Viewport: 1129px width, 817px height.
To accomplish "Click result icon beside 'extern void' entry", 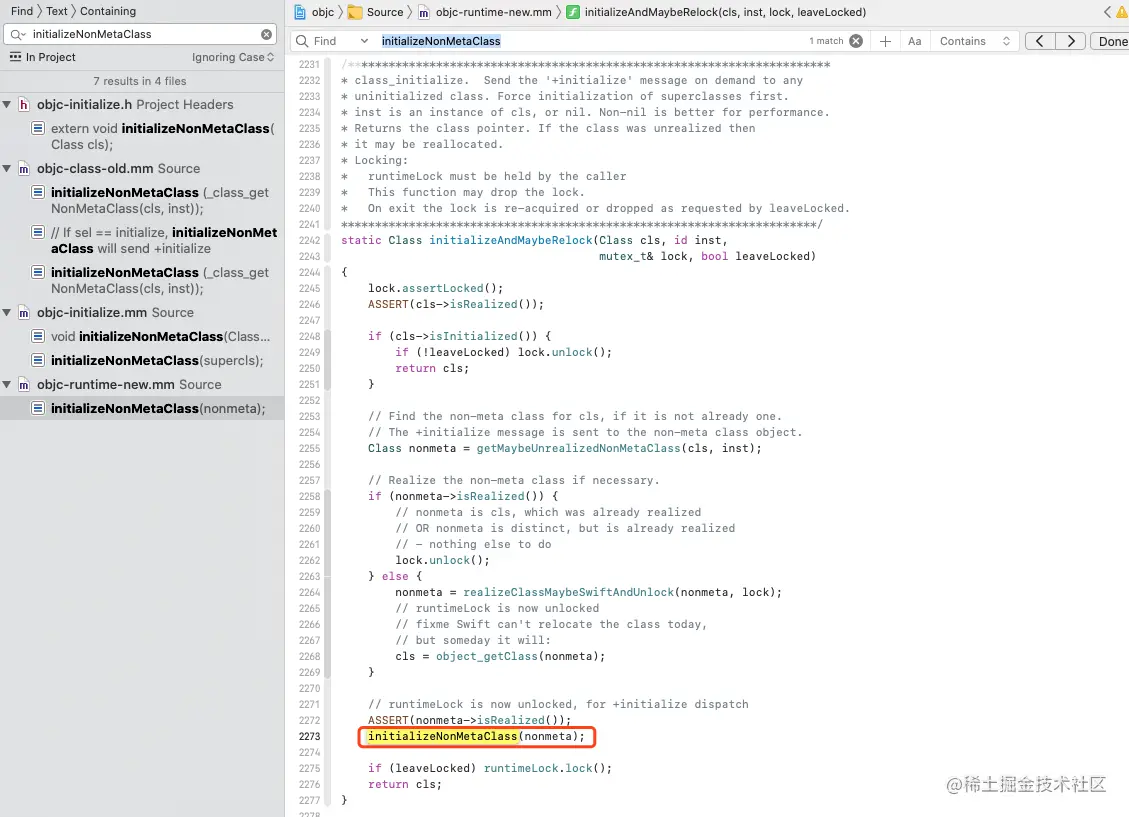I will click(x=38, y=128).
